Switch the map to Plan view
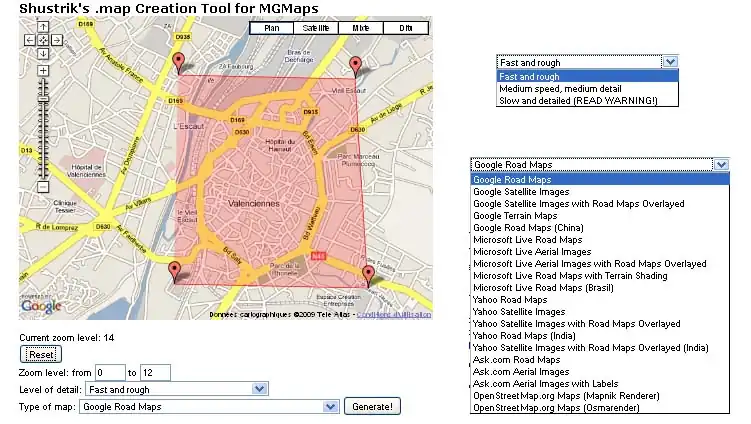Screen dimensions: 751x424 pos(271,29)
